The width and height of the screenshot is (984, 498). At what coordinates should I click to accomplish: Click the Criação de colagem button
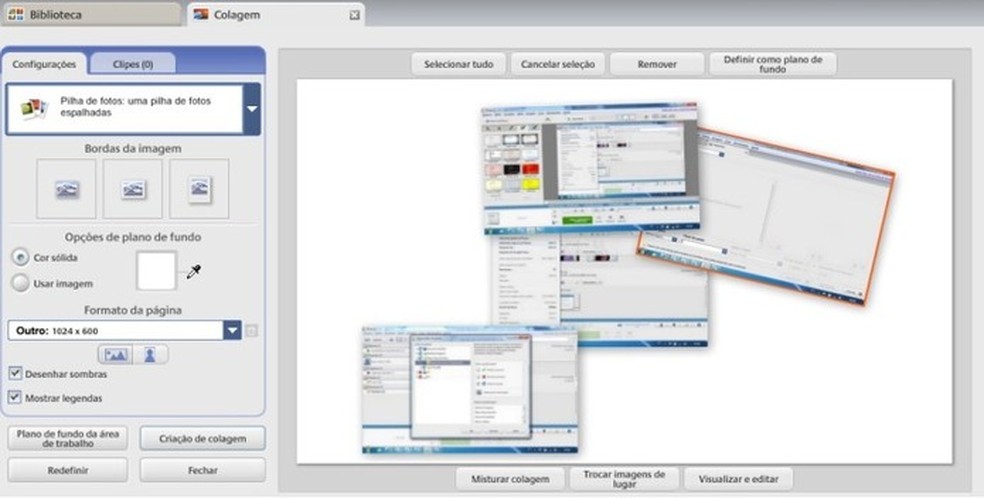pyautogui.click(x=203, y=438)
